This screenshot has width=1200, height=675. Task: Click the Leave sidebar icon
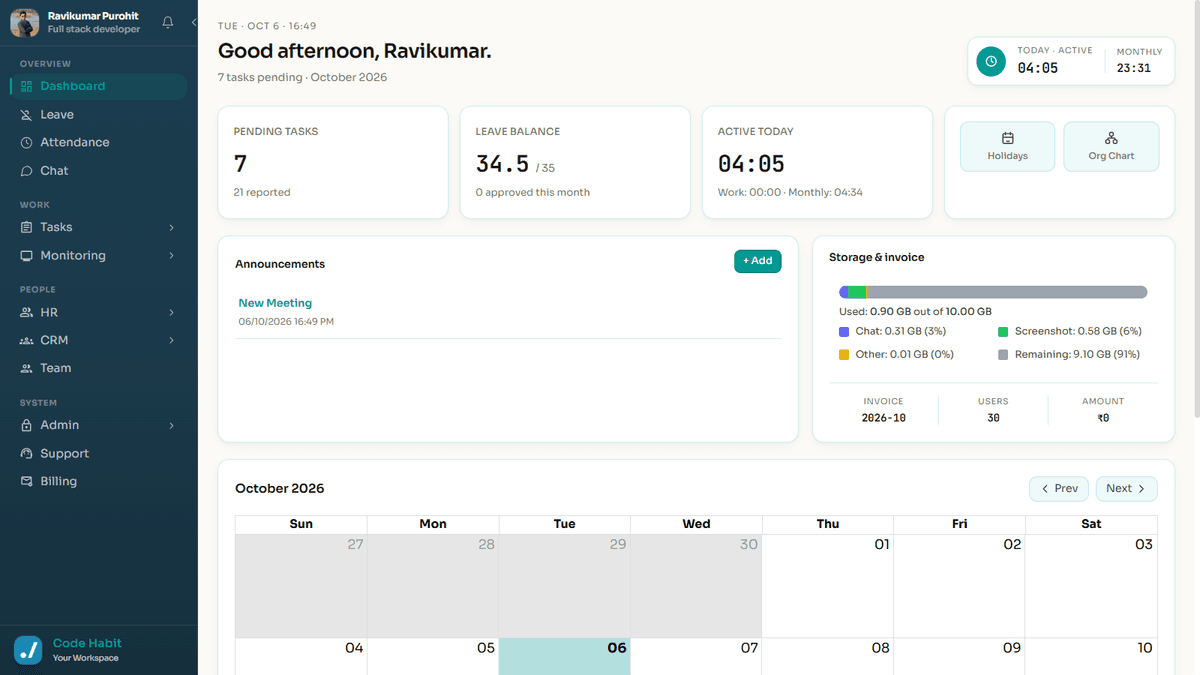click(27, 114)
